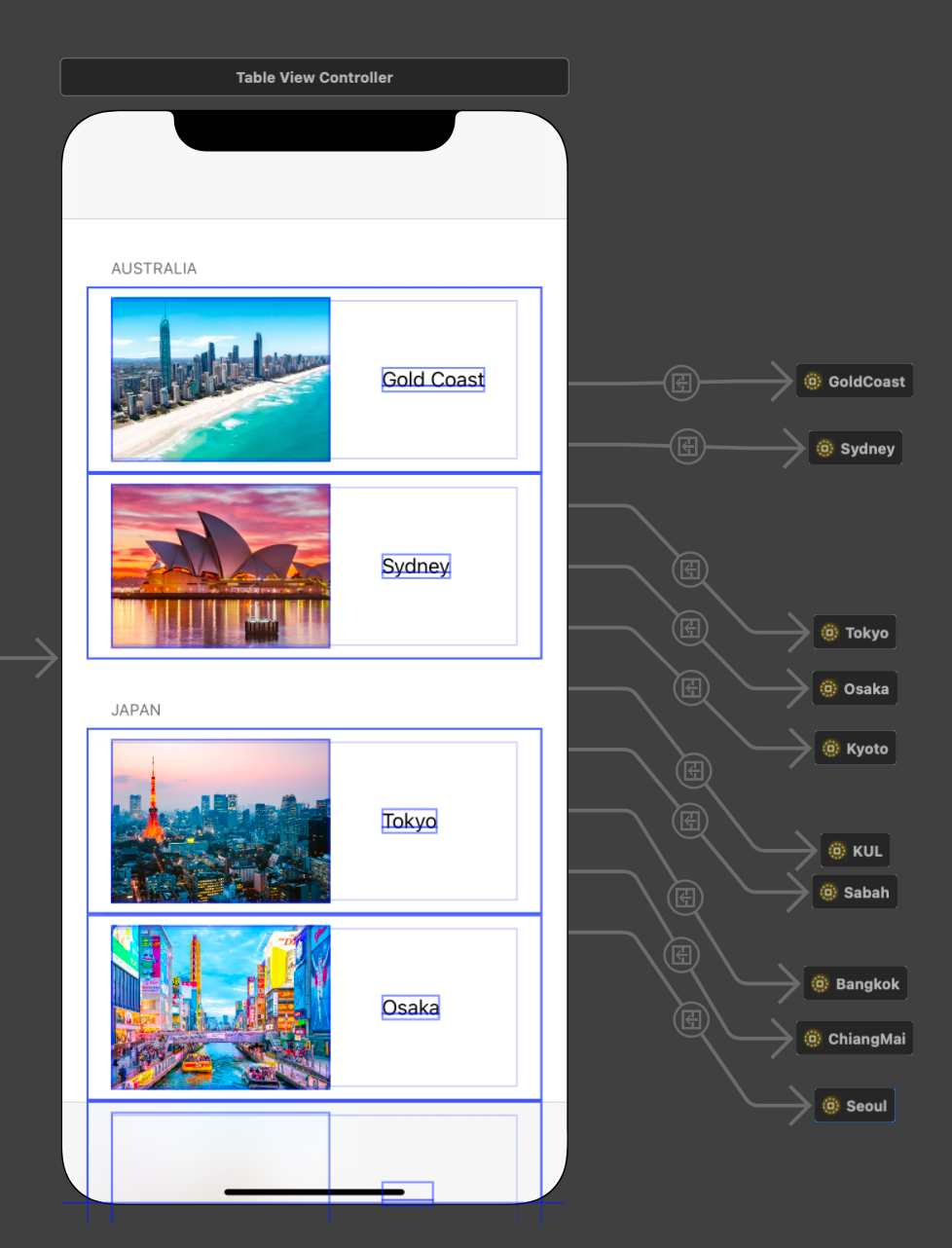Screen dimensions: 952x1248
Task: Select the KUL scene icon
Action: click(x=855, y=850)
